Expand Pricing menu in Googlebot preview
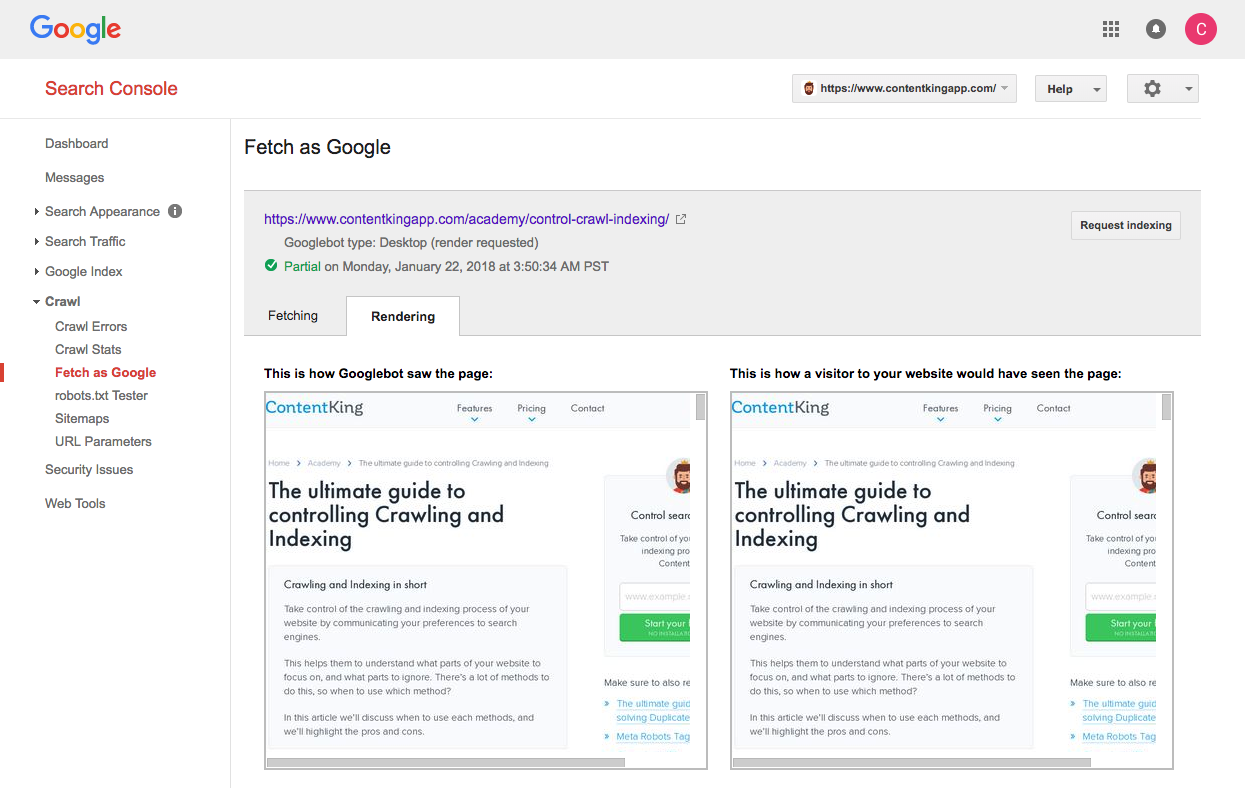The width and height of the screenshot is (1245, 788). [531, 412]
